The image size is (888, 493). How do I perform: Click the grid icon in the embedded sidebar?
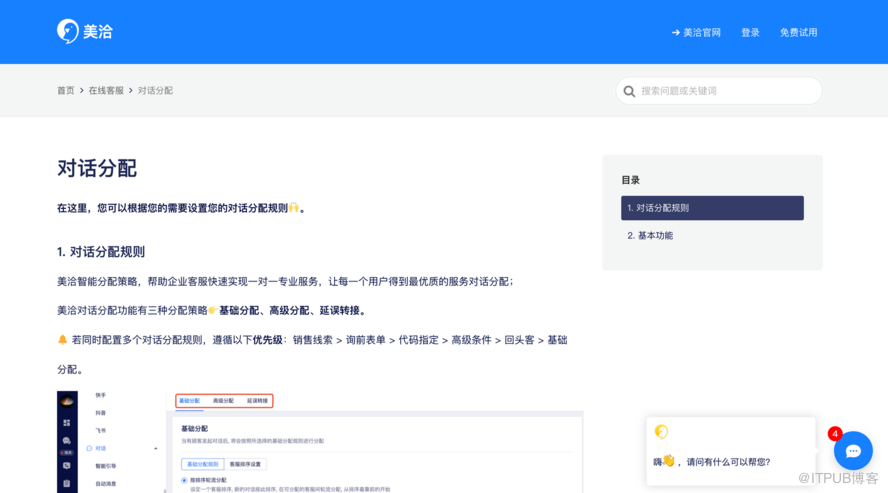(67, 423)
